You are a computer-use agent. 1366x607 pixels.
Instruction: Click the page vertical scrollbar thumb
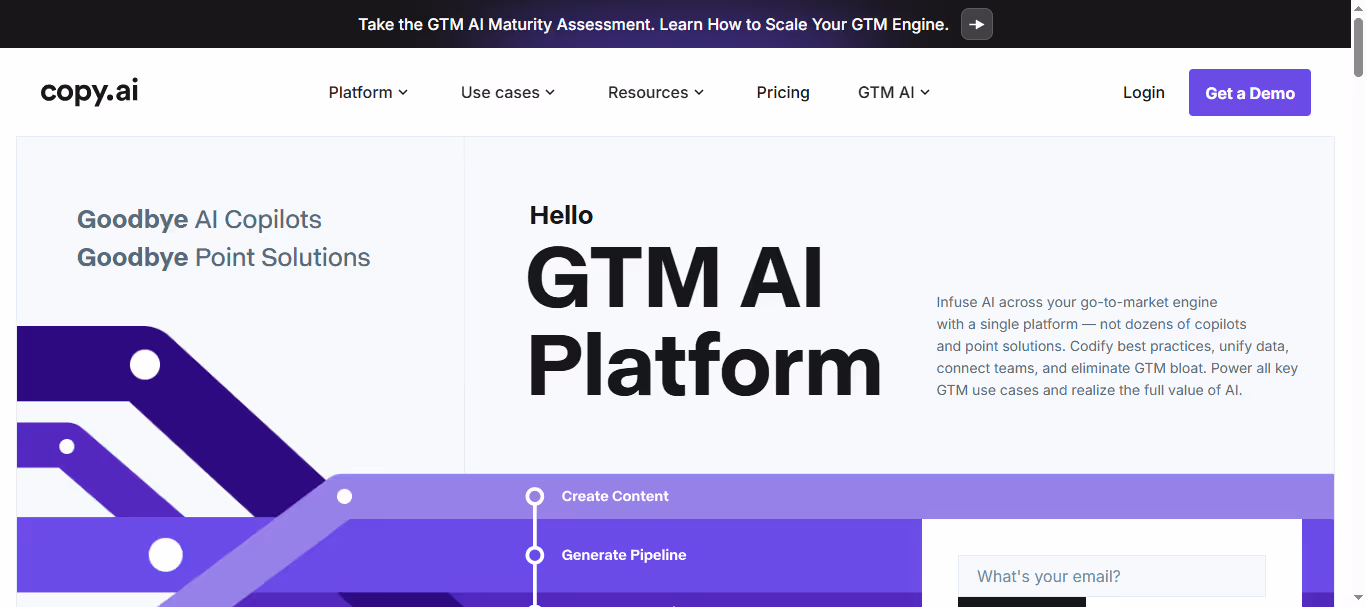tap(1358, 47)
